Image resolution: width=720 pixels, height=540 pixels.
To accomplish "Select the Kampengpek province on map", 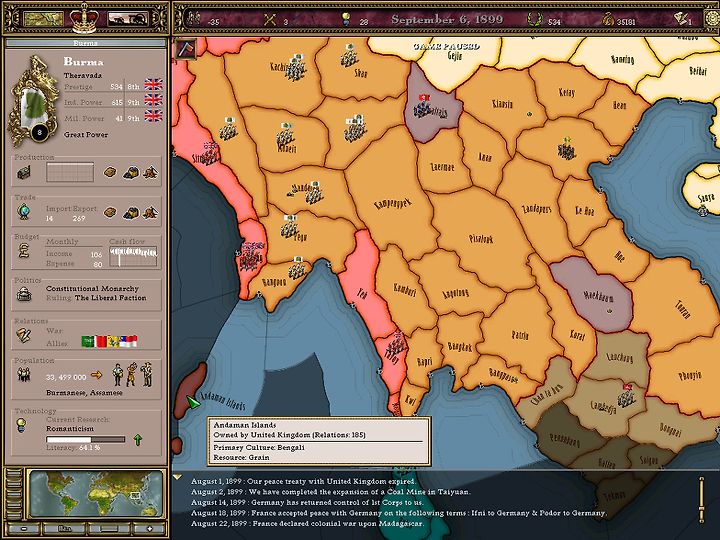I will pos(393,202).
